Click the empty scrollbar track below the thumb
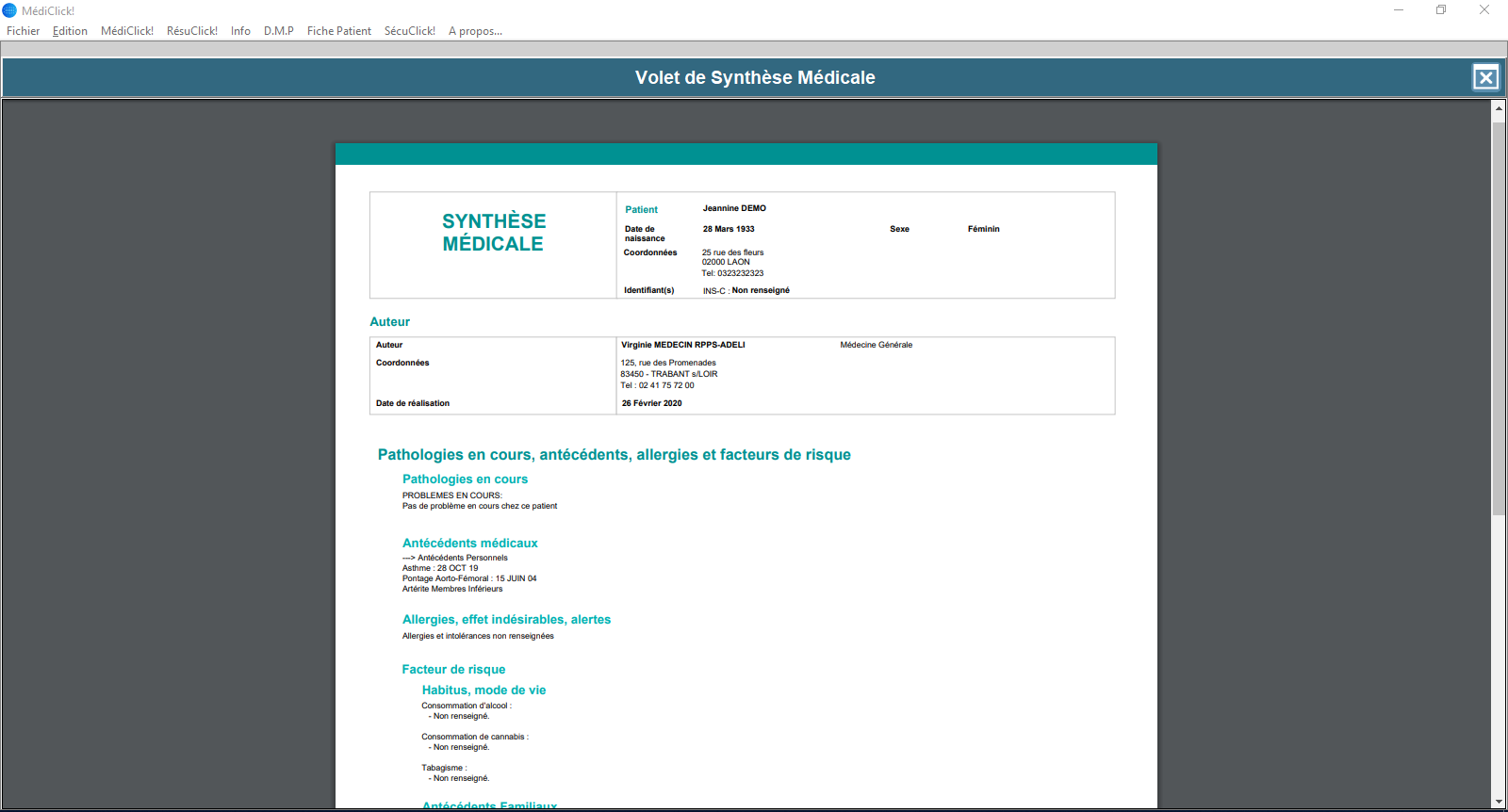 (1499, 659)
